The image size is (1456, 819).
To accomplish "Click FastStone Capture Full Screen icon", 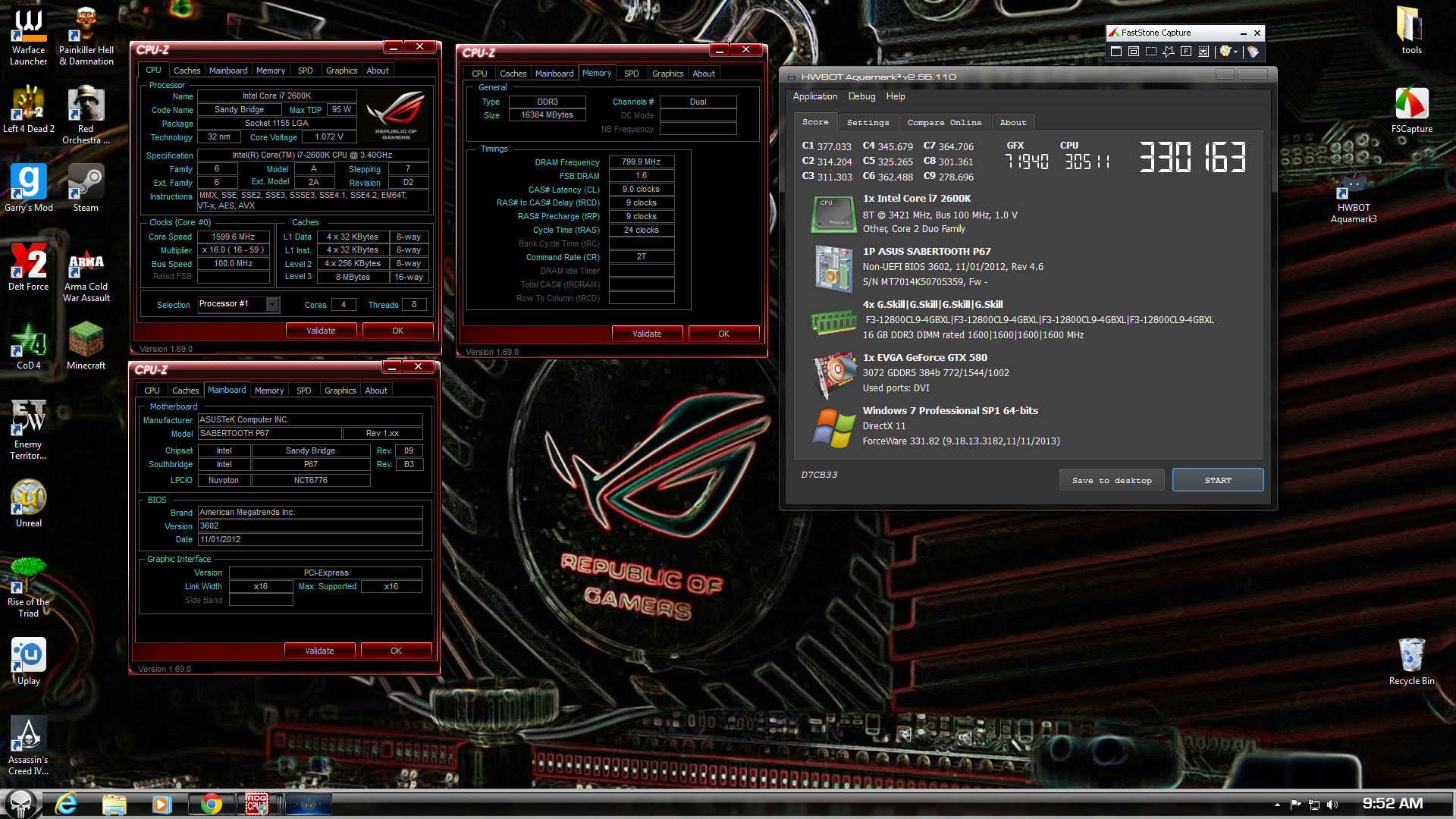I will pyautogui.click(x=1185, y=52).
